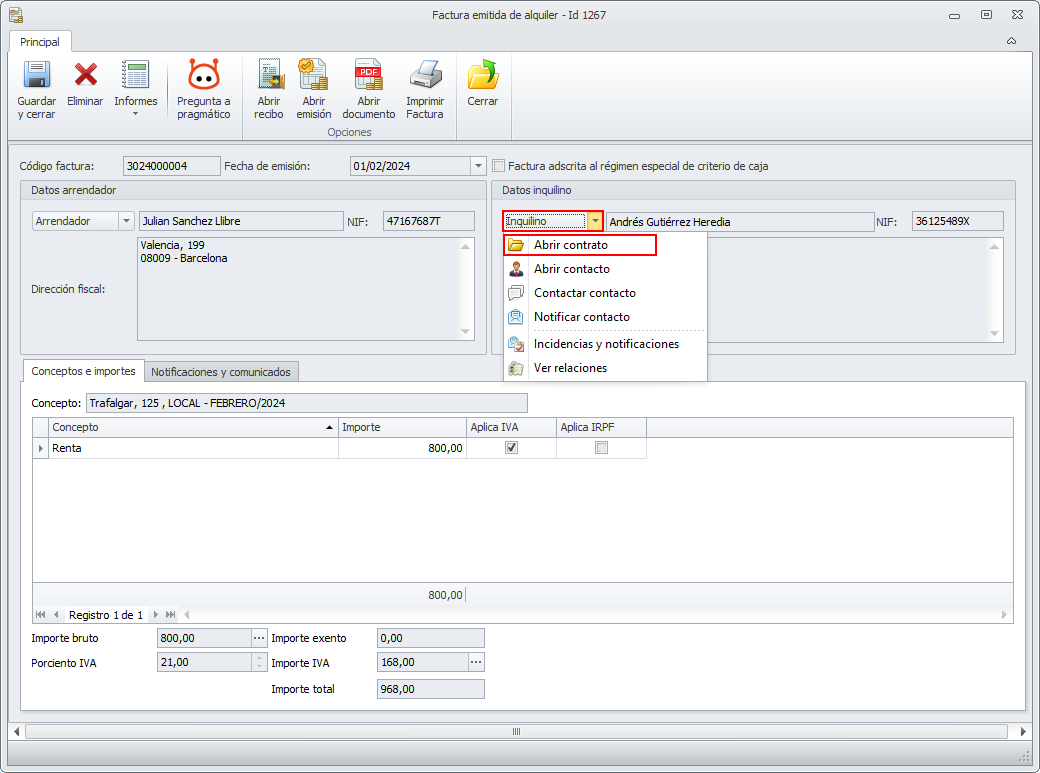1040x773 pixels.
Task: Check Aplica IRPF for Renta row
Action: coord(602,448)
